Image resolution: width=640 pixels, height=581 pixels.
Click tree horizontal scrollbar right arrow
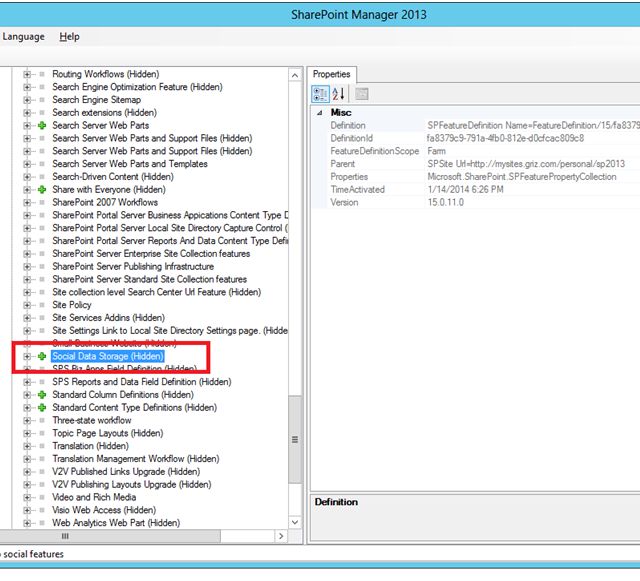coord(281,536)
